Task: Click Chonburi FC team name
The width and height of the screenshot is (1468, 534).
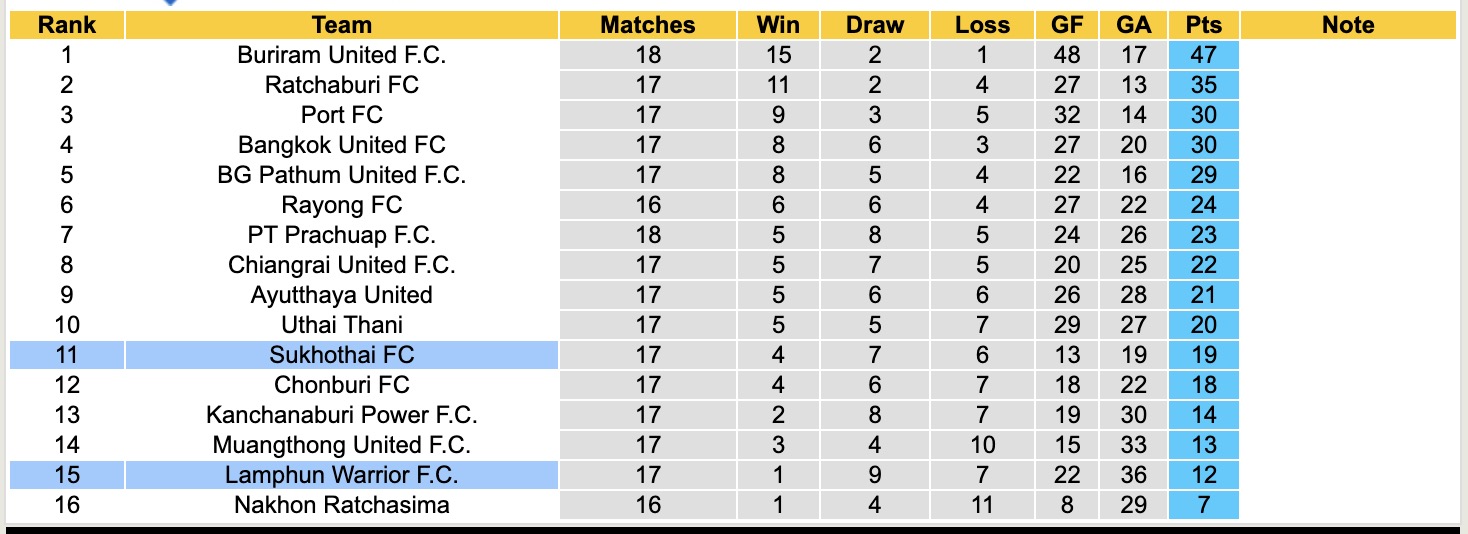Action: pyautogui.click(x=341, y=385)
